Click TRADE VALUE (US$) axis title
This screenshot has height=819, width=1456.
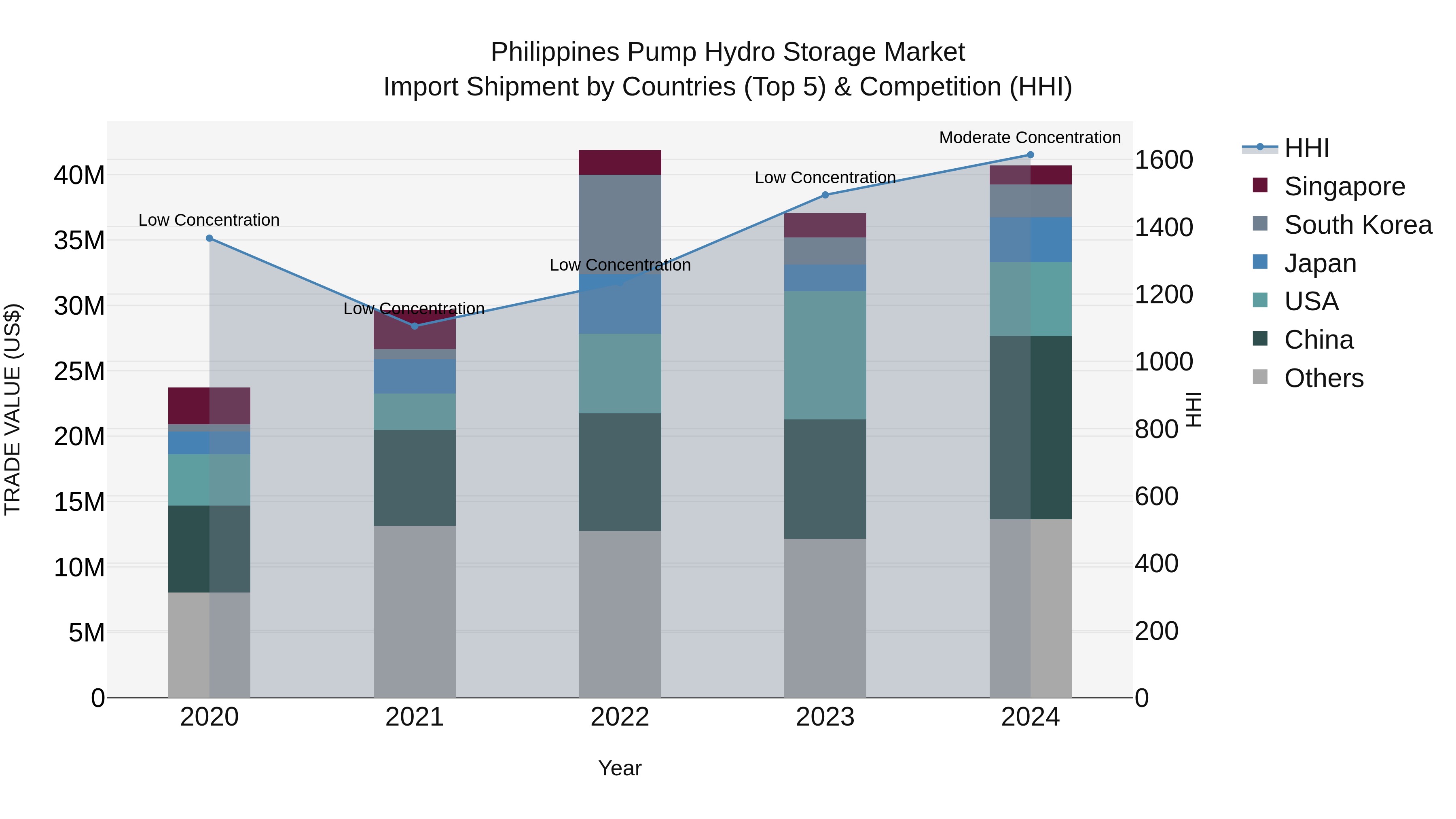(x=13, y=409)
